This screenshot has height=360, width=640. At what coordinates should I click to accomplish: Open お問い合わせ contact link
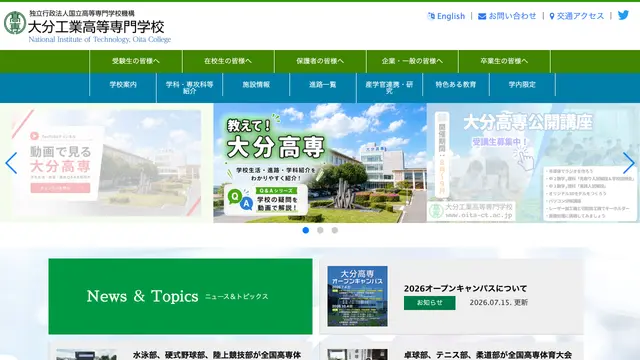(507, 16)
